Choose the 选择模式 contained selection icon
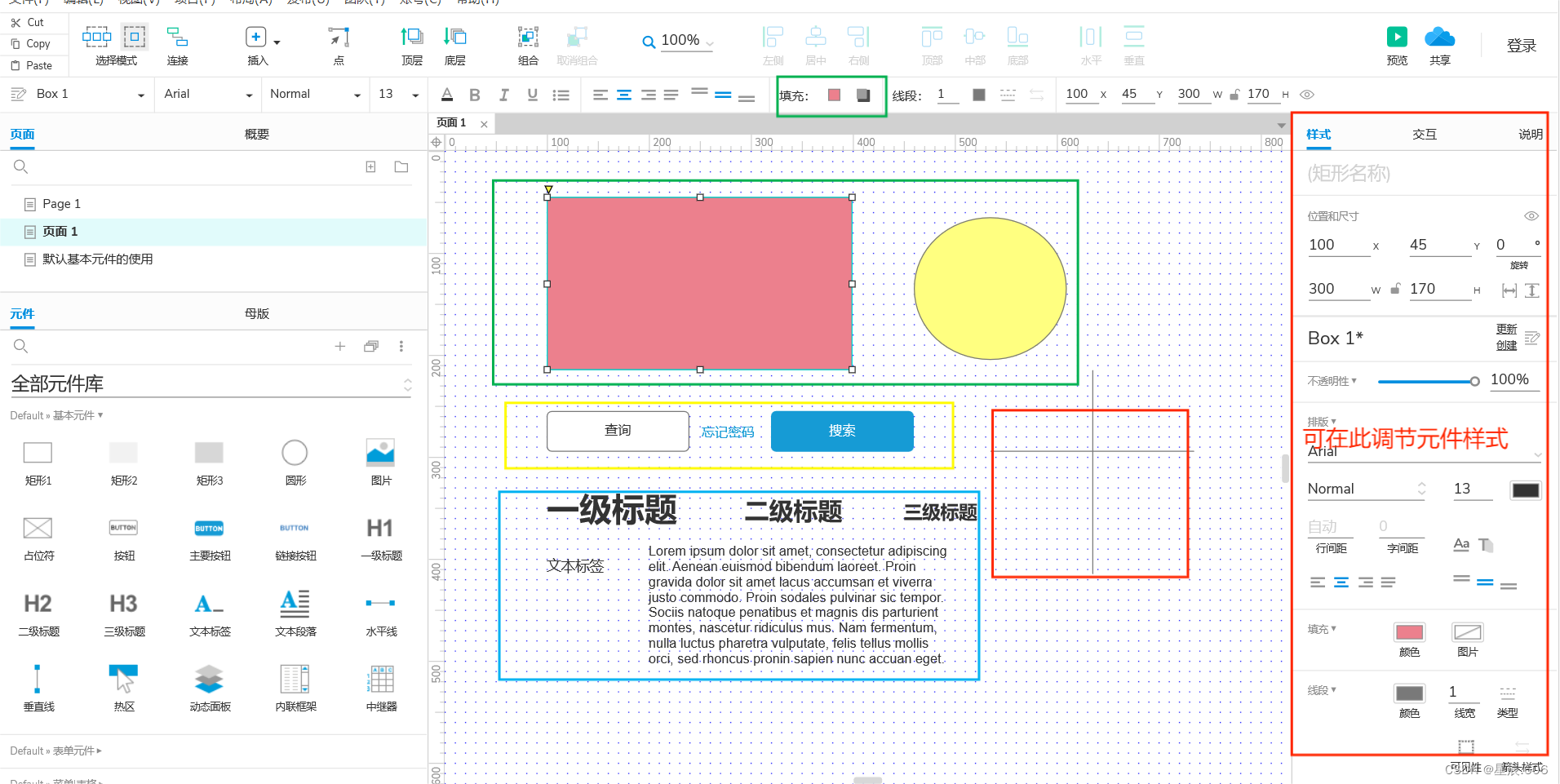This screenshot has width=1560, height=784. (x=135, y=37)
